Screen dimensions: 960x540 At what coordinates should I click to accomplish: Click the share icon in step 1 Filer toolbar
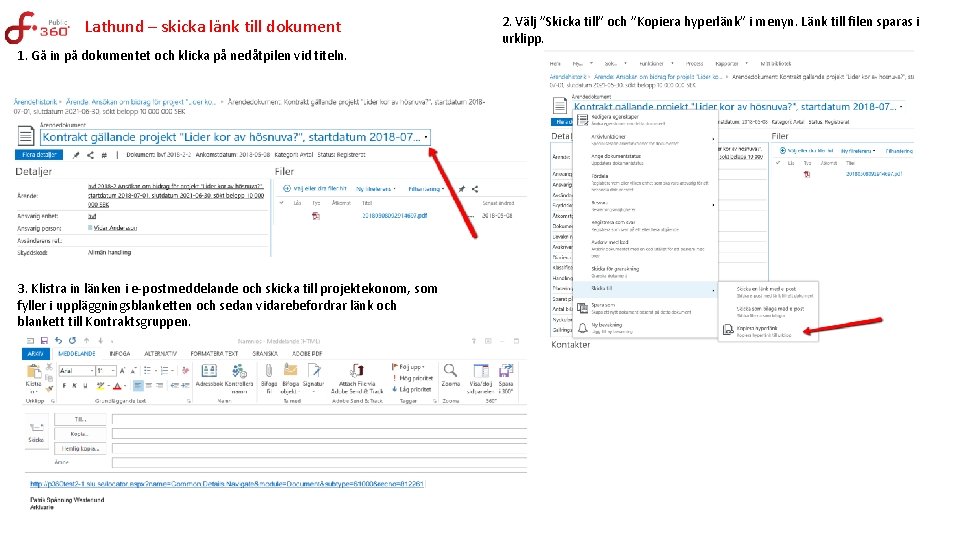(x=474, y=189)
